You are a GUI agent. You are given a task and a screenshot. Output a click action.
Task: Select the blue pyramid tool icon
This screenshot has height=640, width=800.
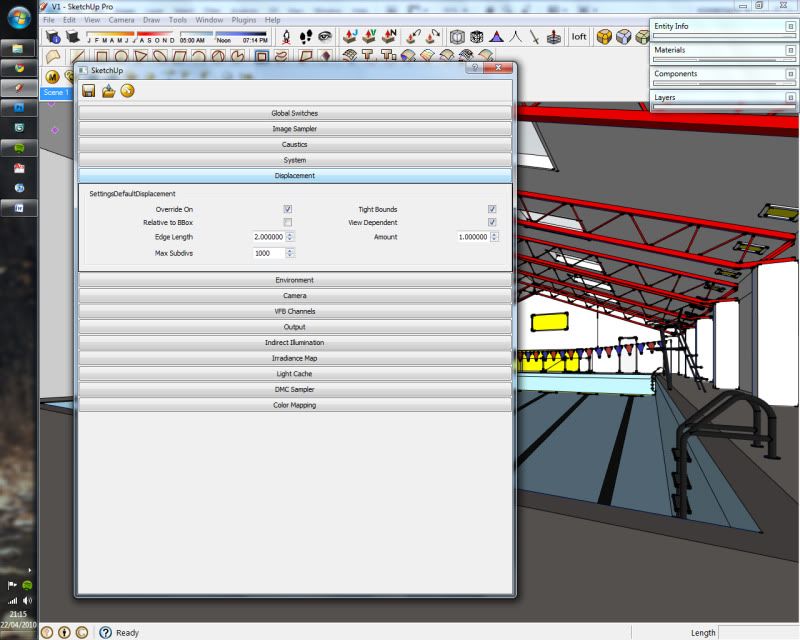(x=496, y=37)
